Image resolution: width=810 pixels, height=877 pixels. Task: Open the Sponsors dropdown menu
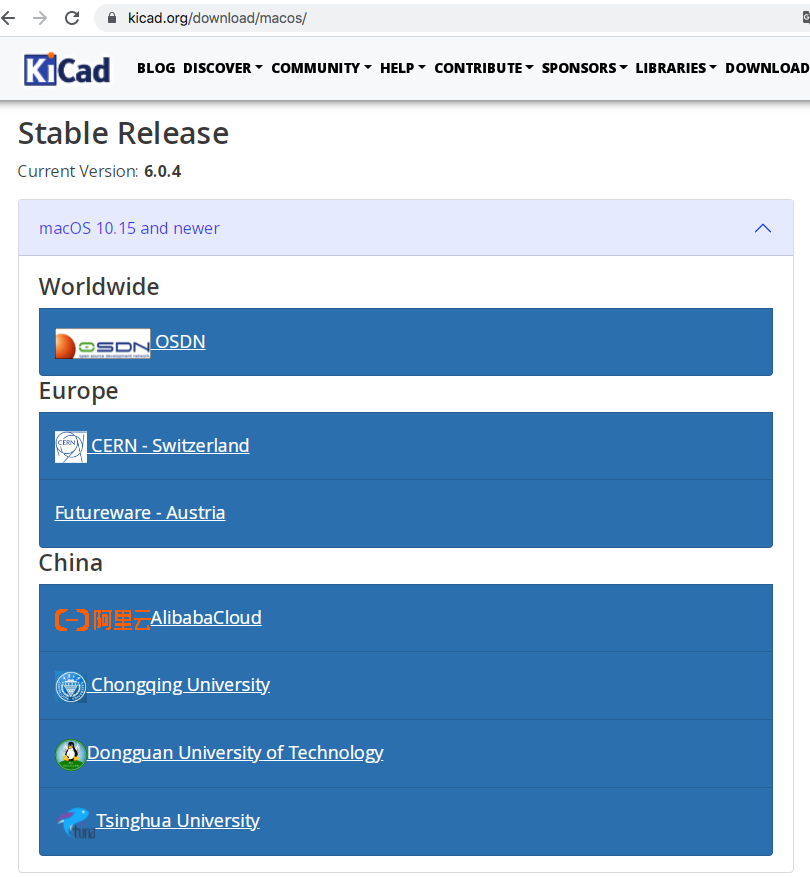584,68
